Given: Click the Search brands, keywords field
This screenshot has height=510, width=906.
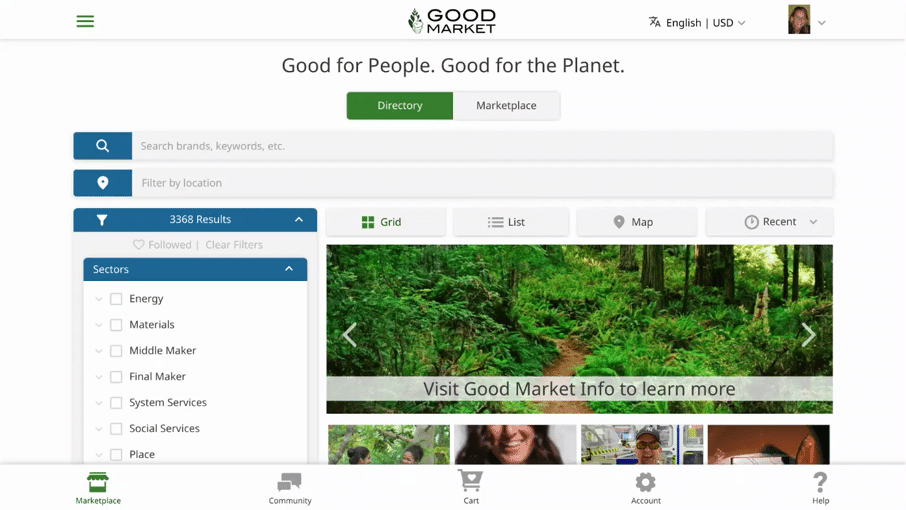Looking at the screenshot, I should click(482, 146).
